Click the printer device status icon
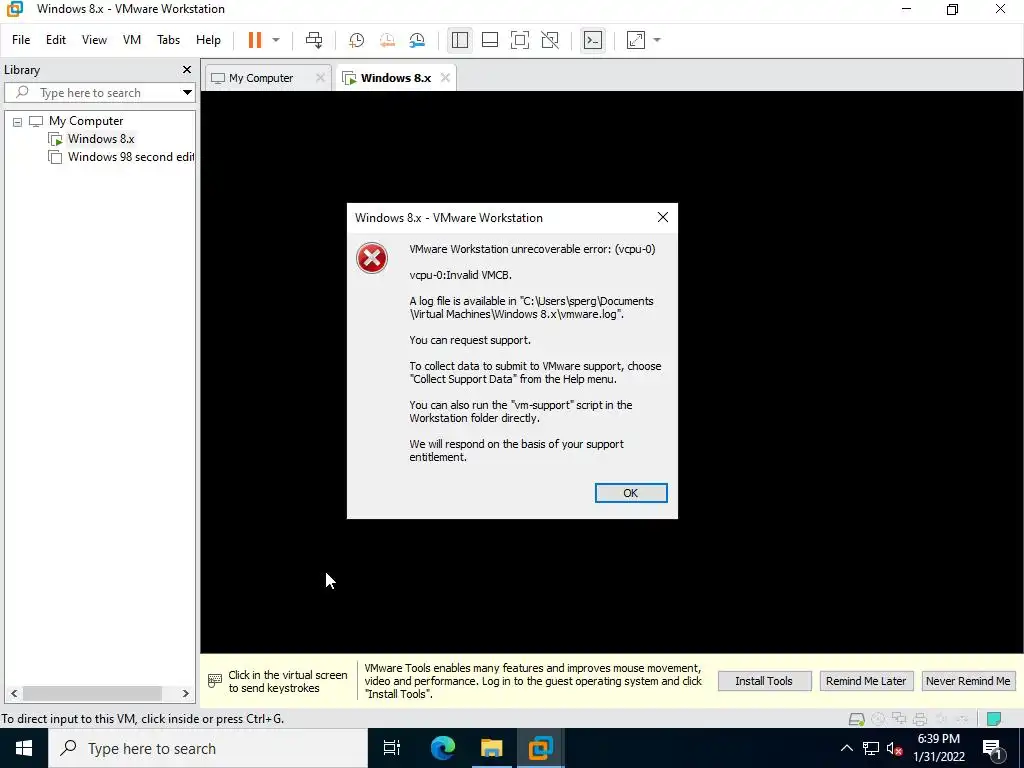 pos(920,719)
